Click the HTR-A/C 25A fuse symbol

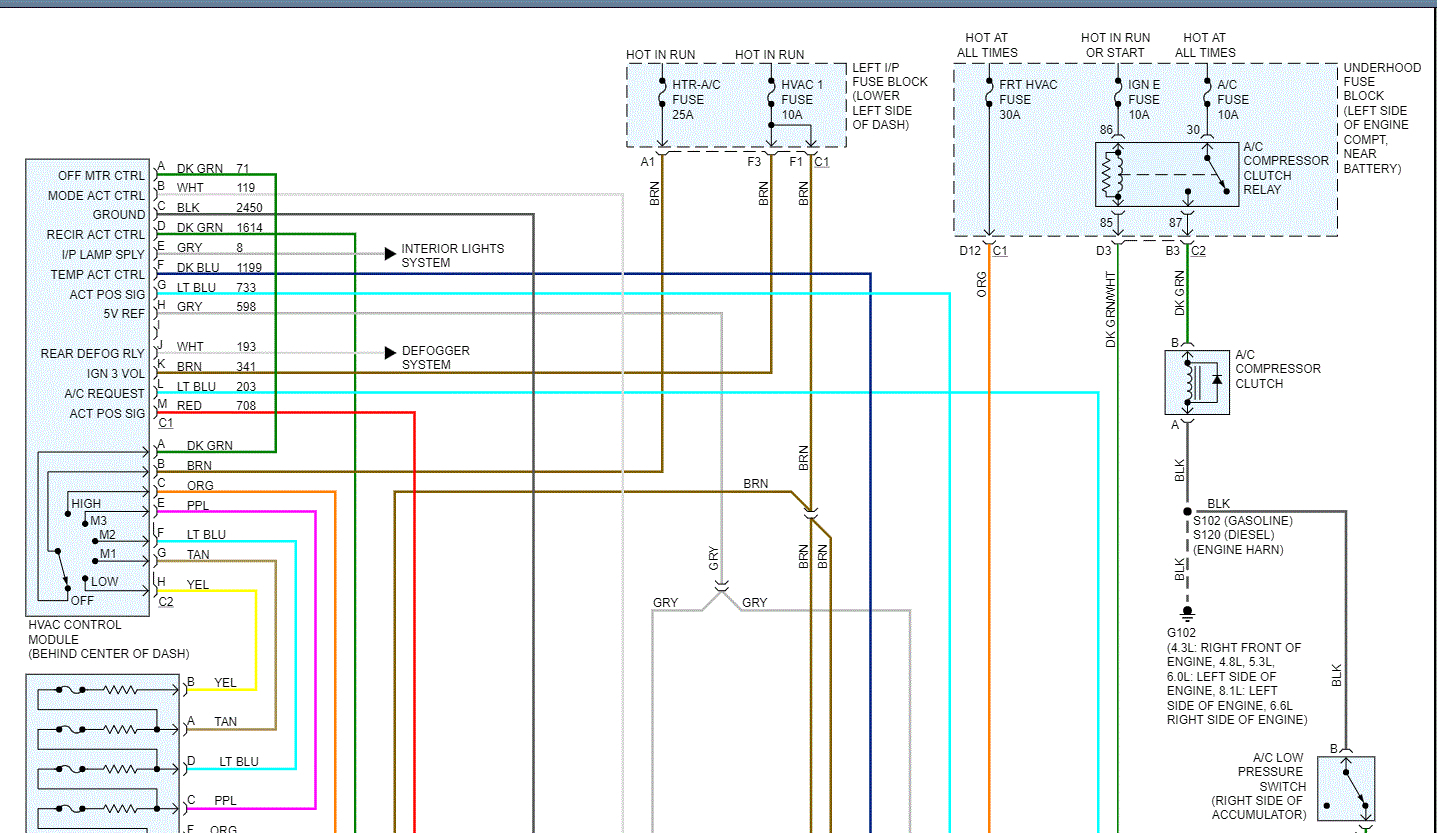[662, 96]
